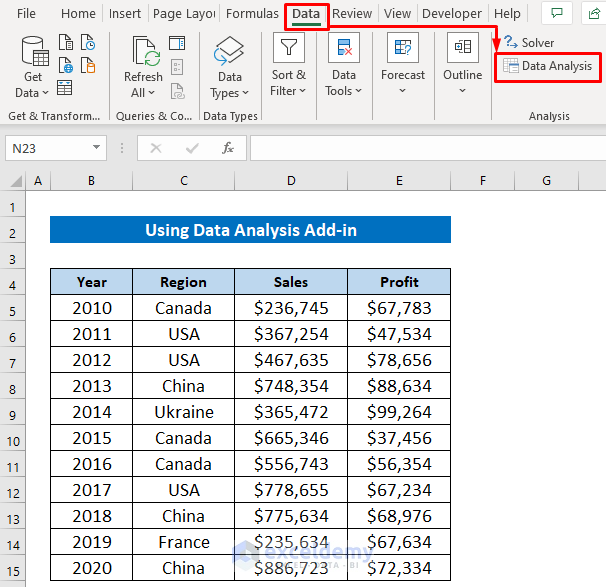
Task: Click the Share icon
Action: [x=594, y=14]
